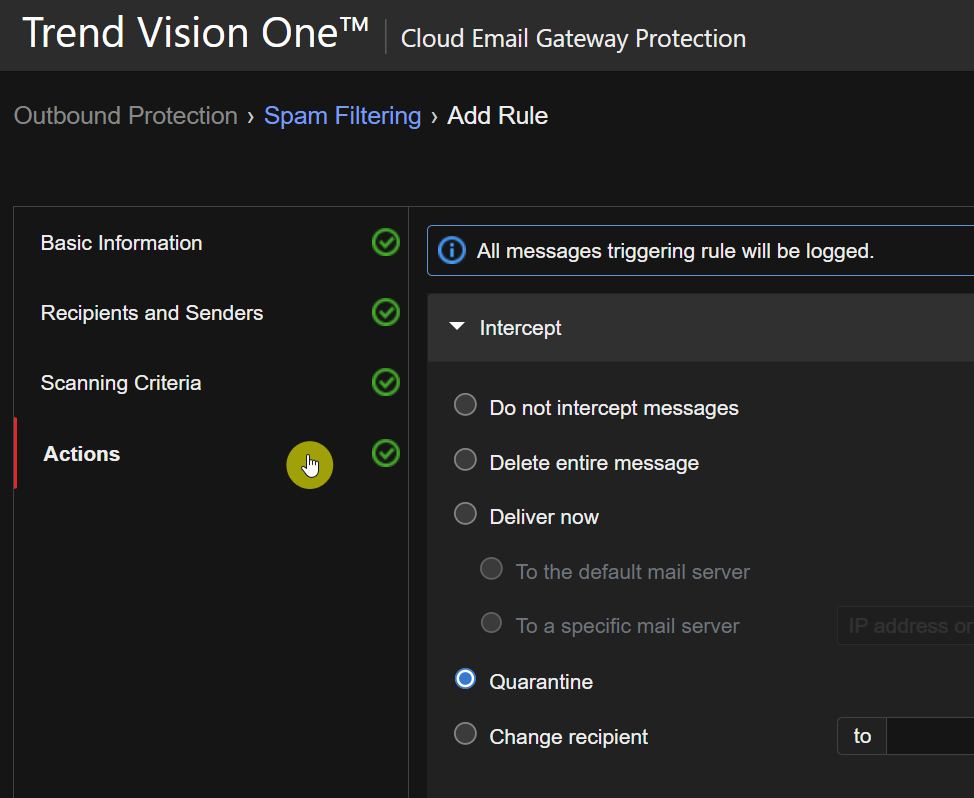Go to the Recipients and Senders step

[x=151, y=313]
